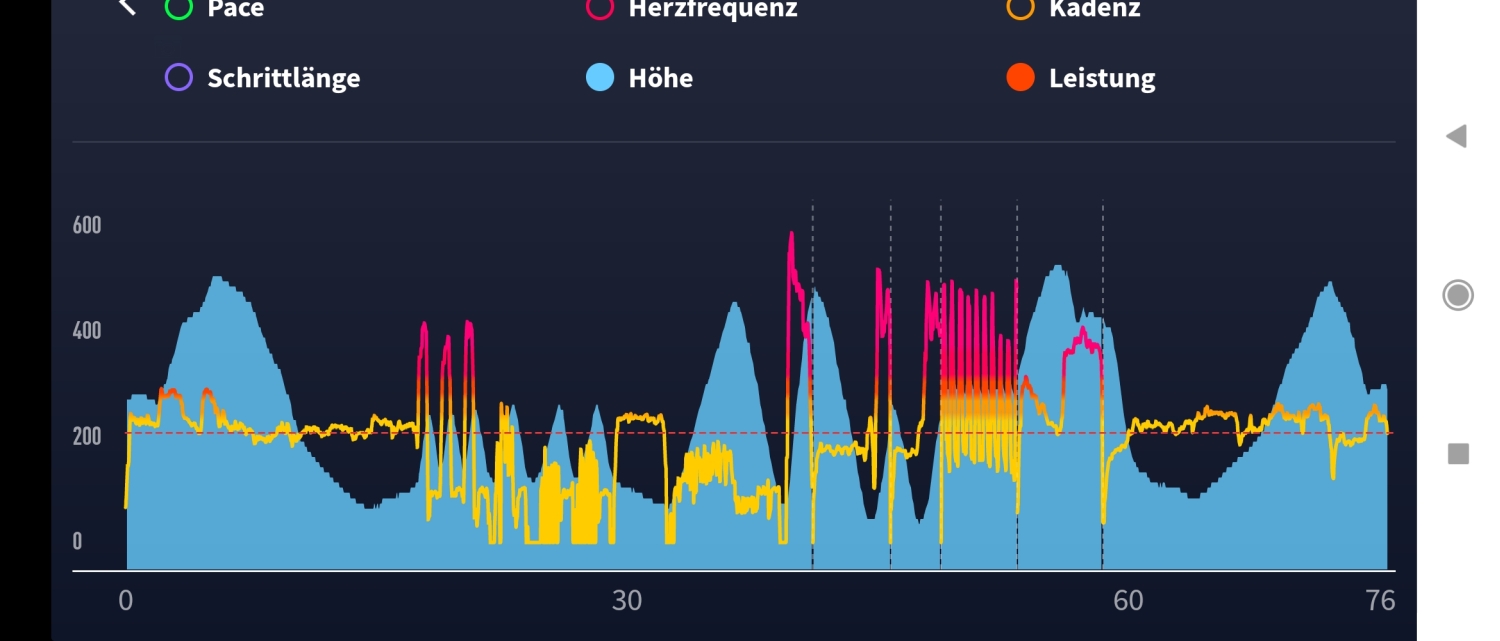
Task: Tap the tallest pink power peak in chart
Action: coord(791,236)
